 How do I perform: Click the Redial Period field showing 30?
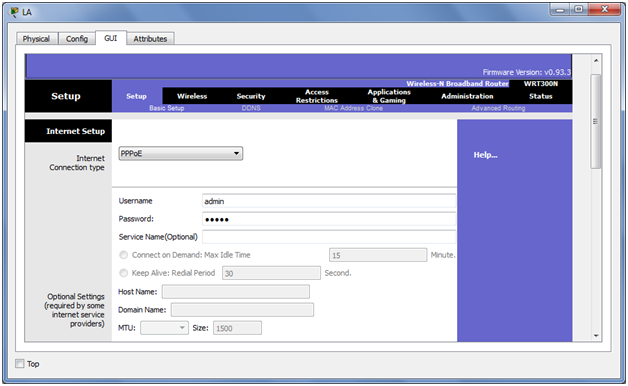pyautogui.click(x=271, y=273)
